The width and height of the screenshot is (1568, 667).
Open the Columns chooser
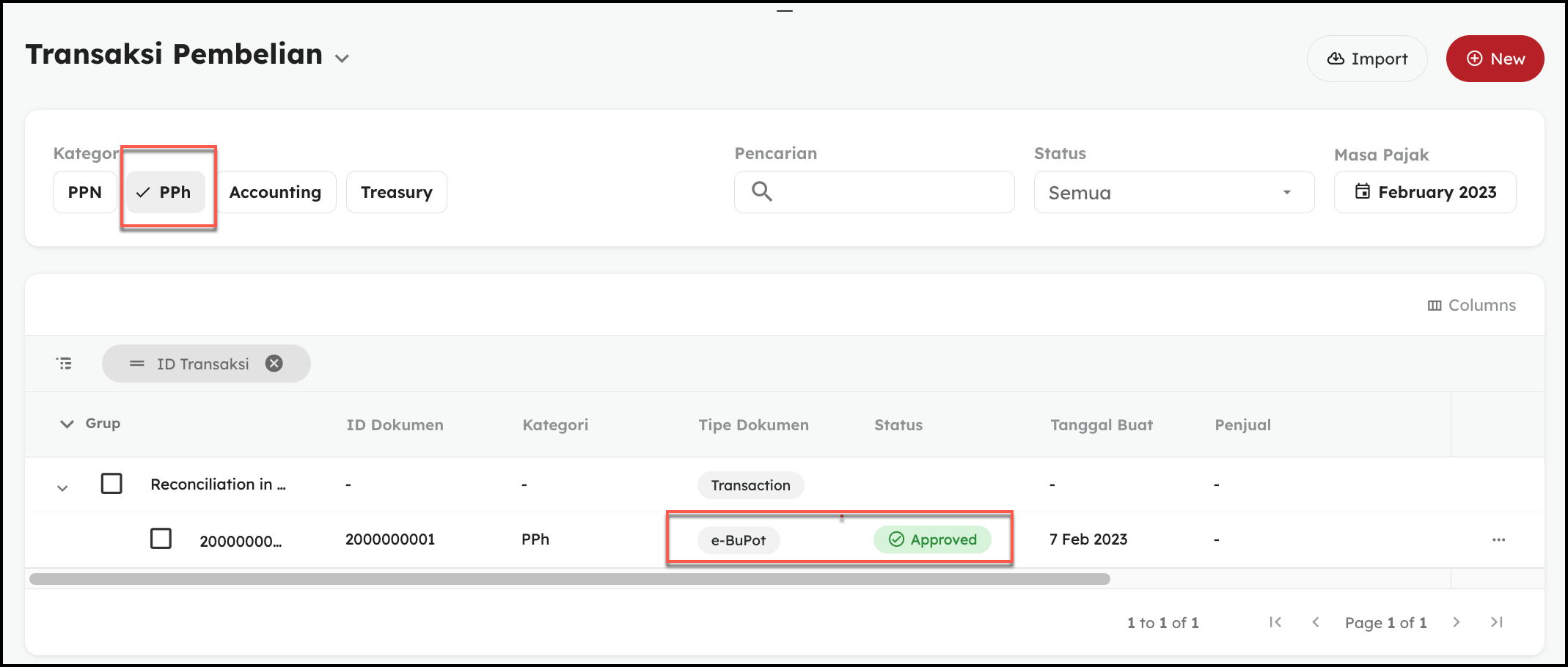pyautogui.click(x=1471, y=305)
